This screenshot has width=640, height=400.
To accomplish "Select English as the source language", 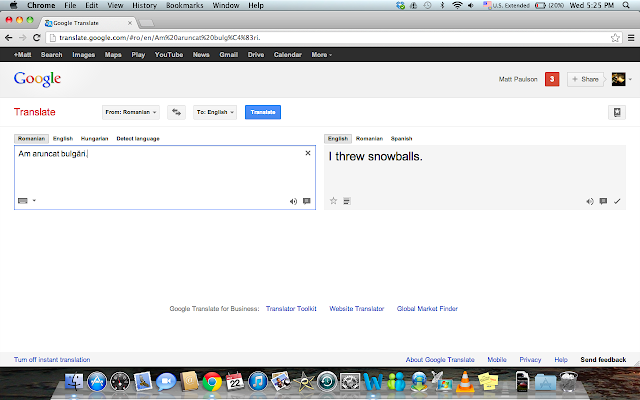I will point(63,139).
